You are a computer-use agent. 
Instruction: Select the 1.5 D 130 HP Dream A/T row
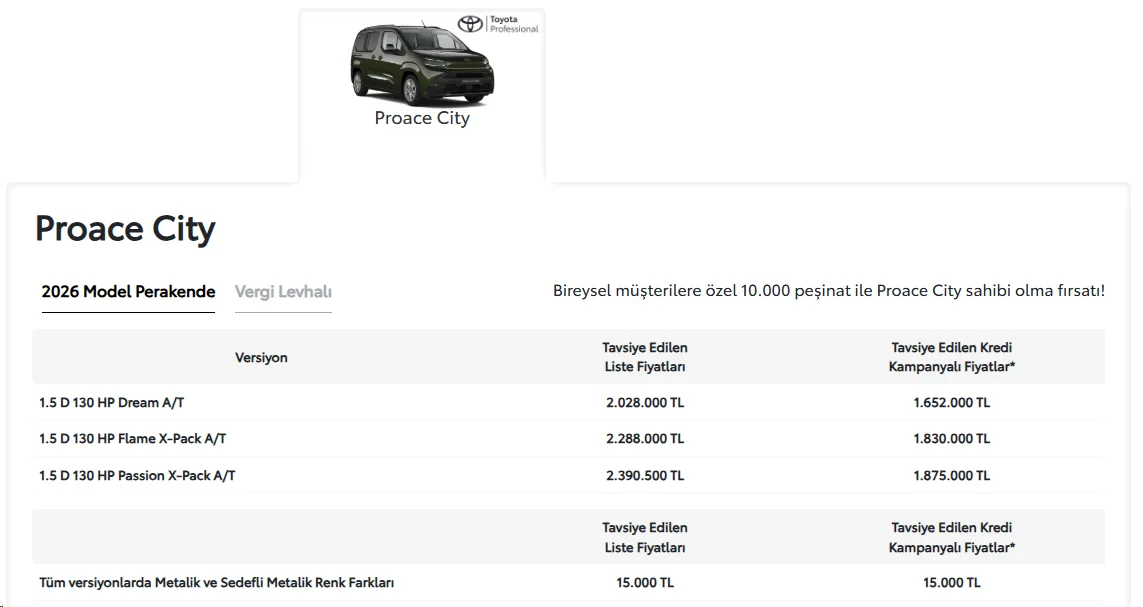click(569, 402)
